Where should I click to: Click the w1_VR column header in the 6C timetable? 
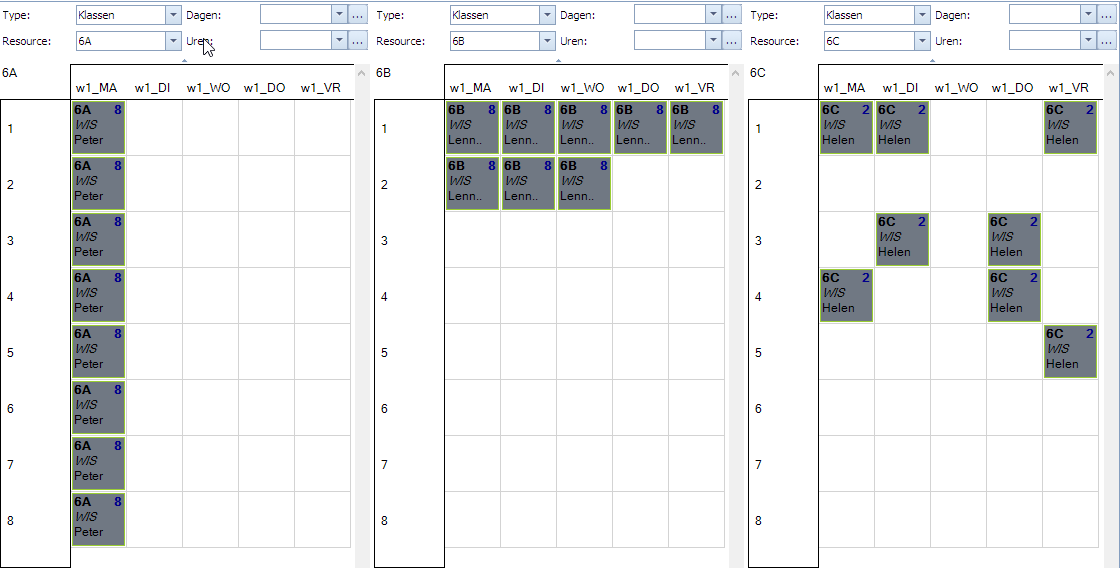pos(1069,88)
